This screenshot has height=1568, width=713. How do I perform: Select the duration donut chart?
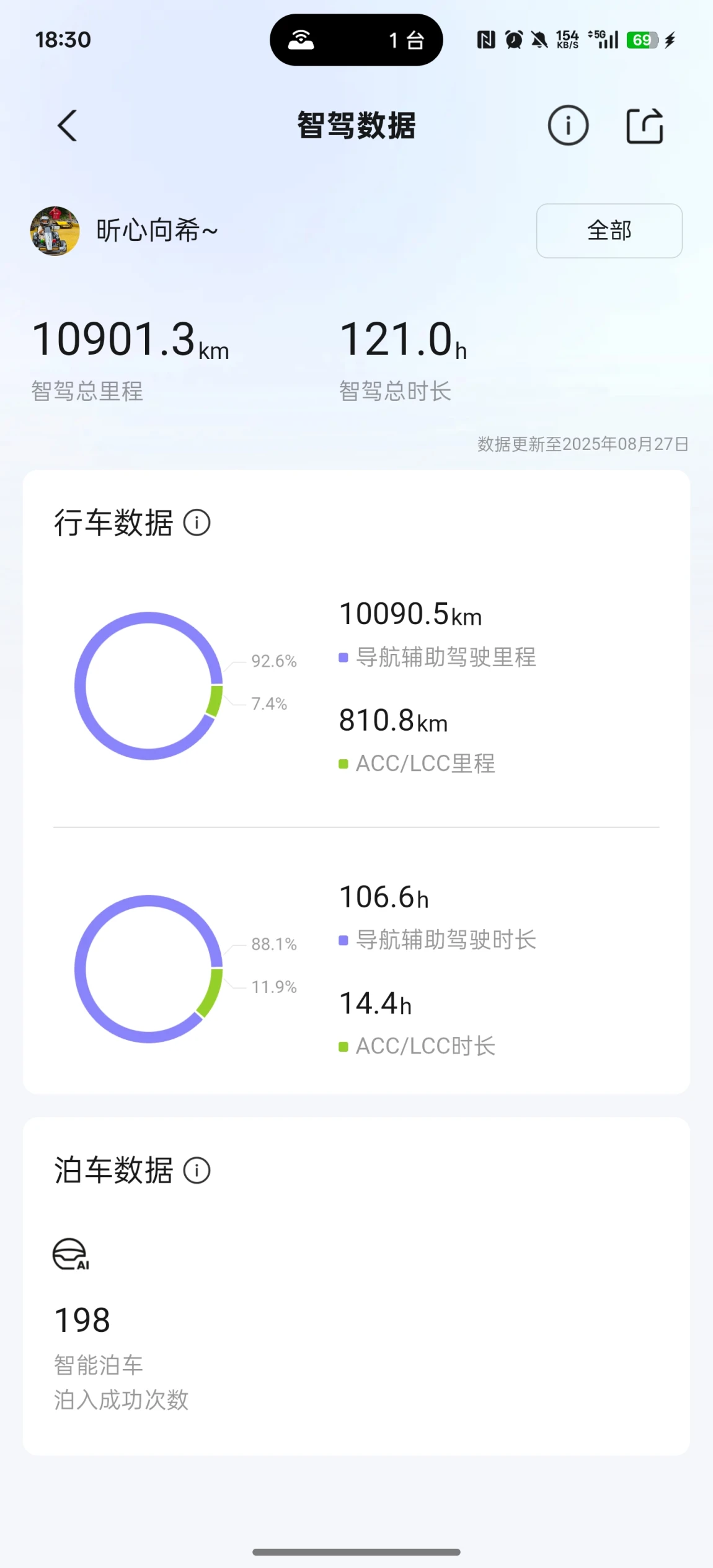pos(148,969)
